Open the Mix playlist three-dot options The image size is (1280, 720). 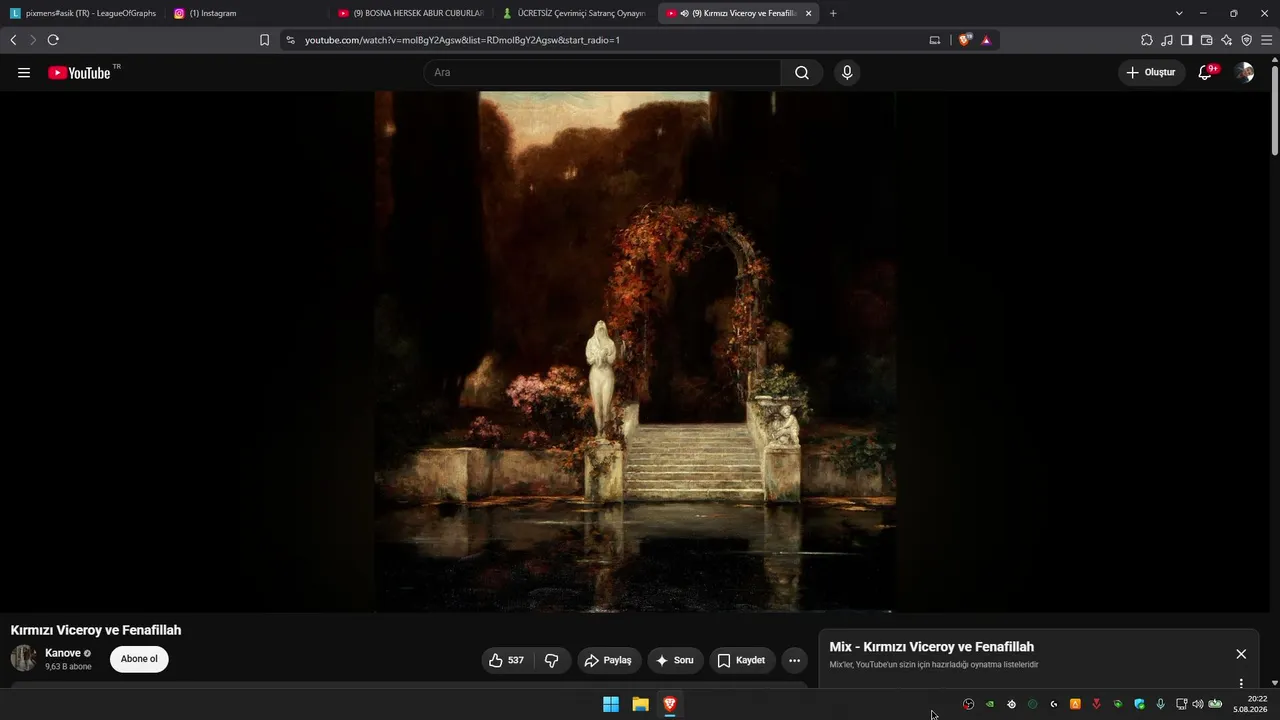coord(1241,684)
